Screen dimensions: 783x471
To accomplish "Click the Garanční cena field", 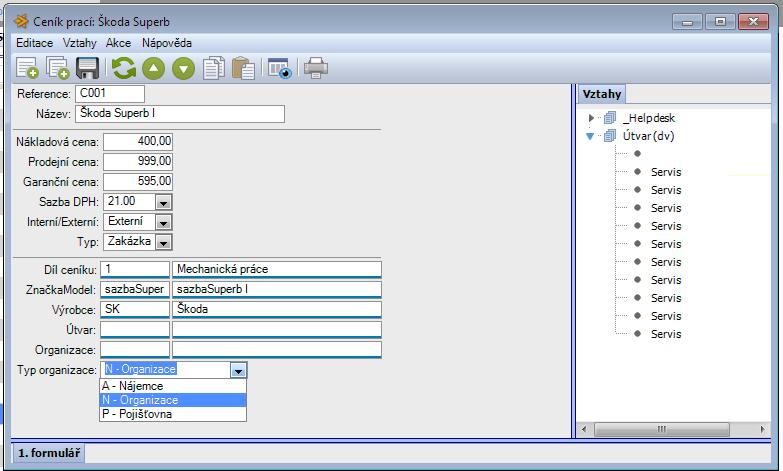I will coord(138,181).
